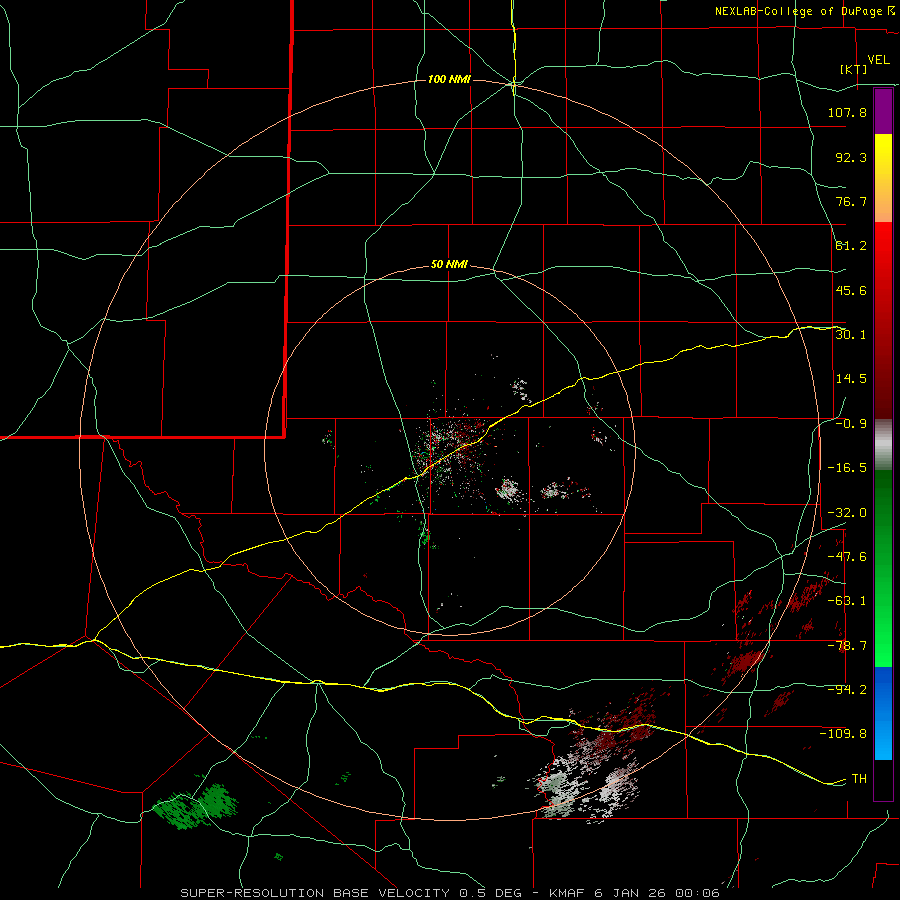The width and height of the screenshot is (900, 900).
Task: Click the large green velocity echo in southwest
Action: (196, 806)
